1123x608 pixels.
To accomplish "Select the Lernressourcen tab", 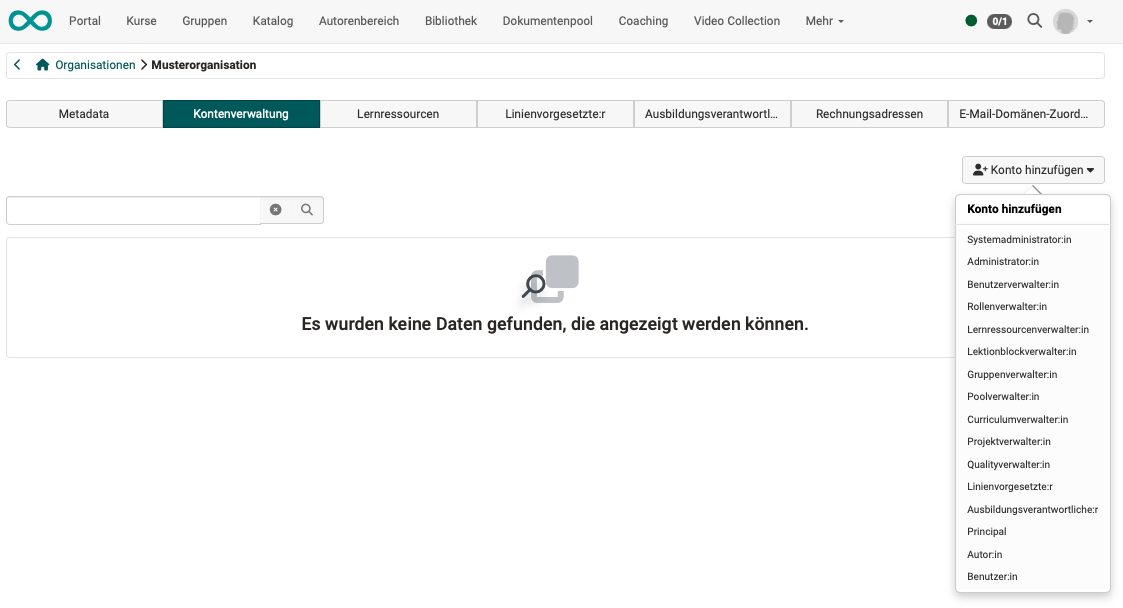I will point(397,113).
